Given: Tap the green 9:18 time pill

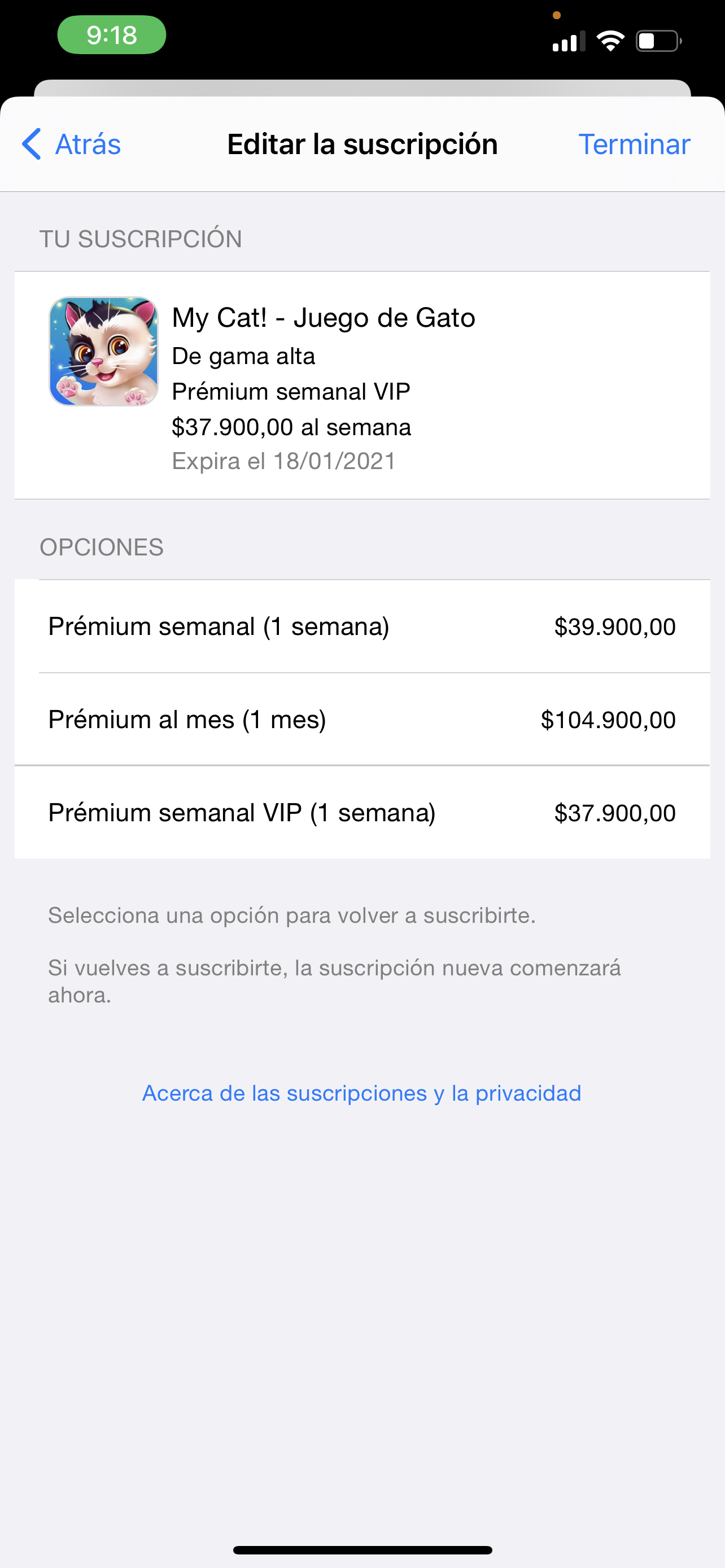Looking at the screenshot, I should click(111, 34).
